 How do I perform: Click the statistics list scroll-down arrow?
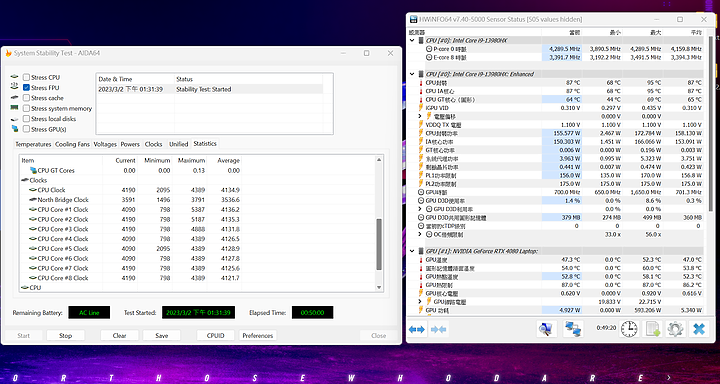click(379, 288)
